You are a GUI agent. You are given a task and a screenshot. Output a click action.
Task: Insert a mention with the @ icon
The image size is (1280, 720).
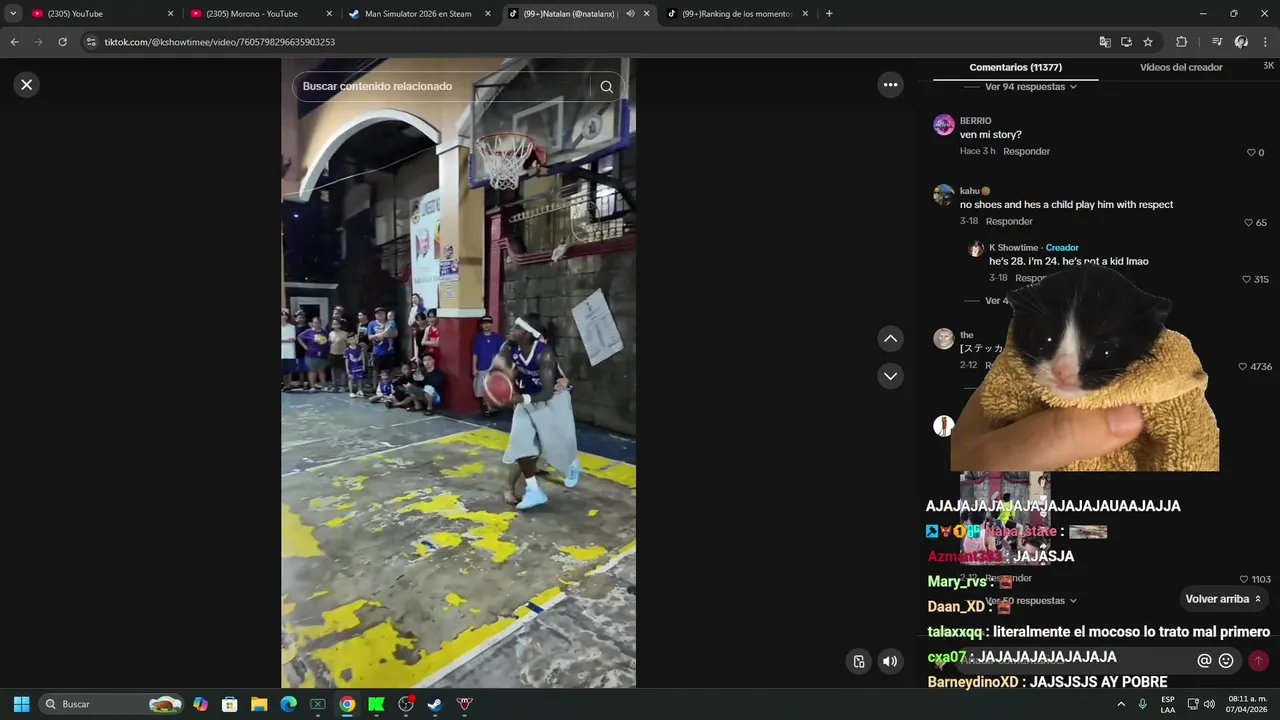pos(1204,661)
